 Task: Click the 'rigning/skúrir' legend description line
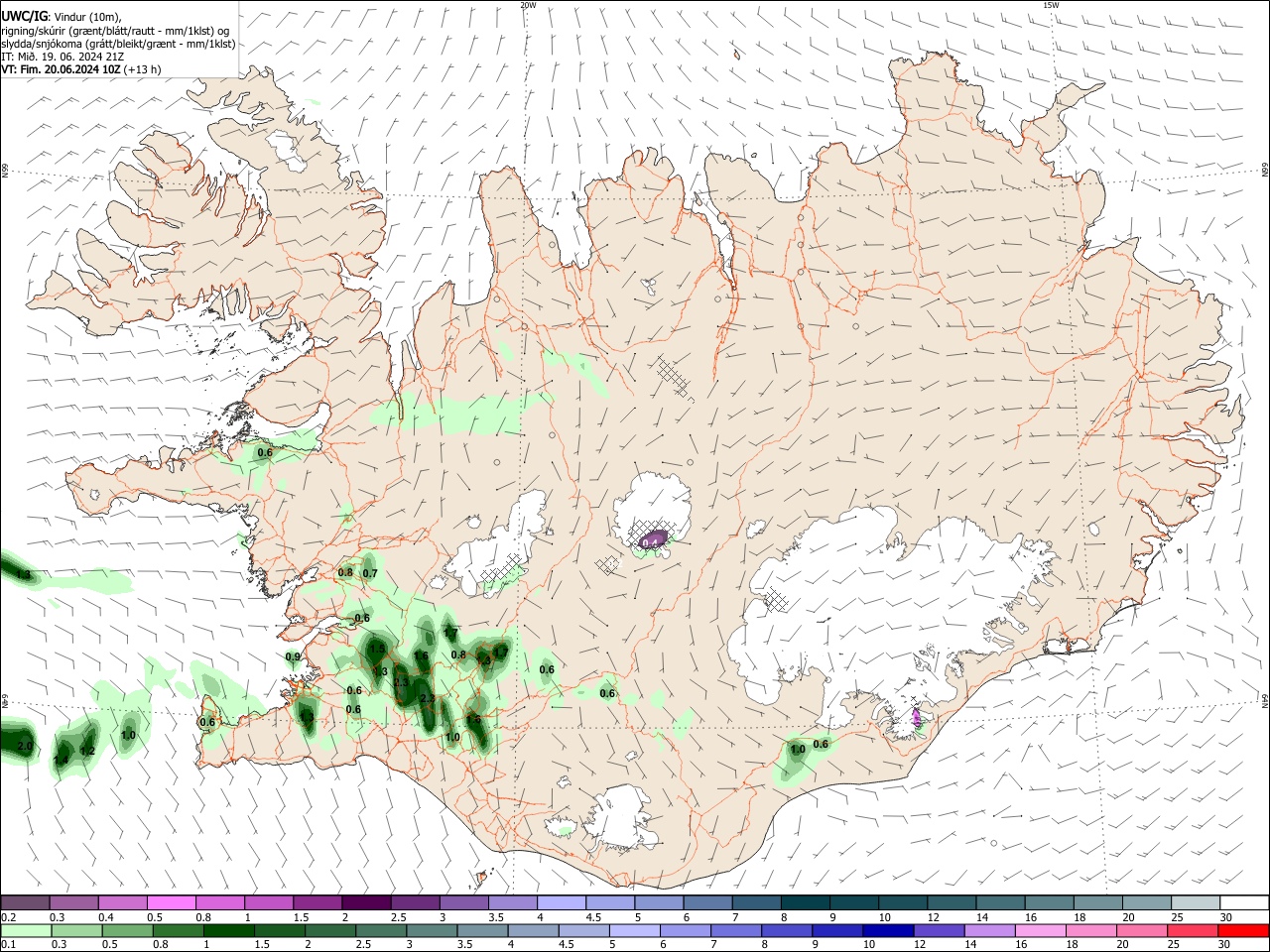pyautogui.click(x=115, y=31)
